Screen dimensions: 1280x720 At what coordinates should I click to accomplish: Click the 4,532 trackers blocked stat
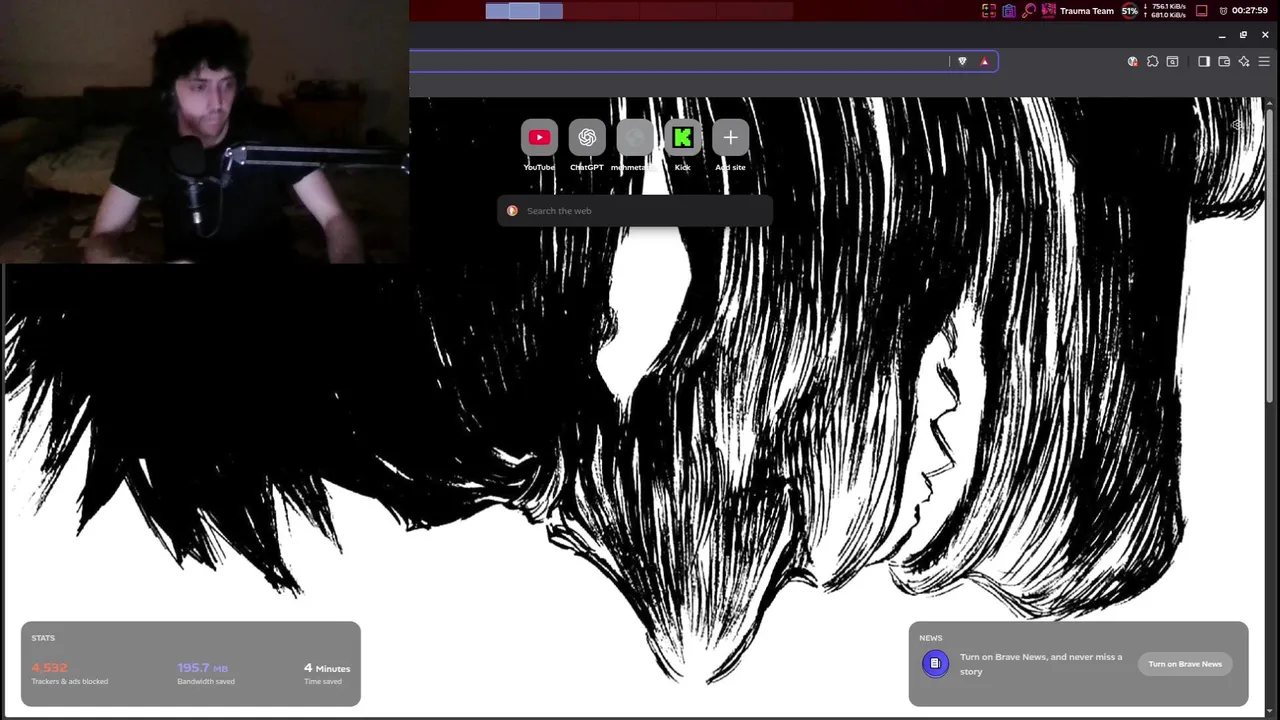pyautogui.click(x=69, y=673)
